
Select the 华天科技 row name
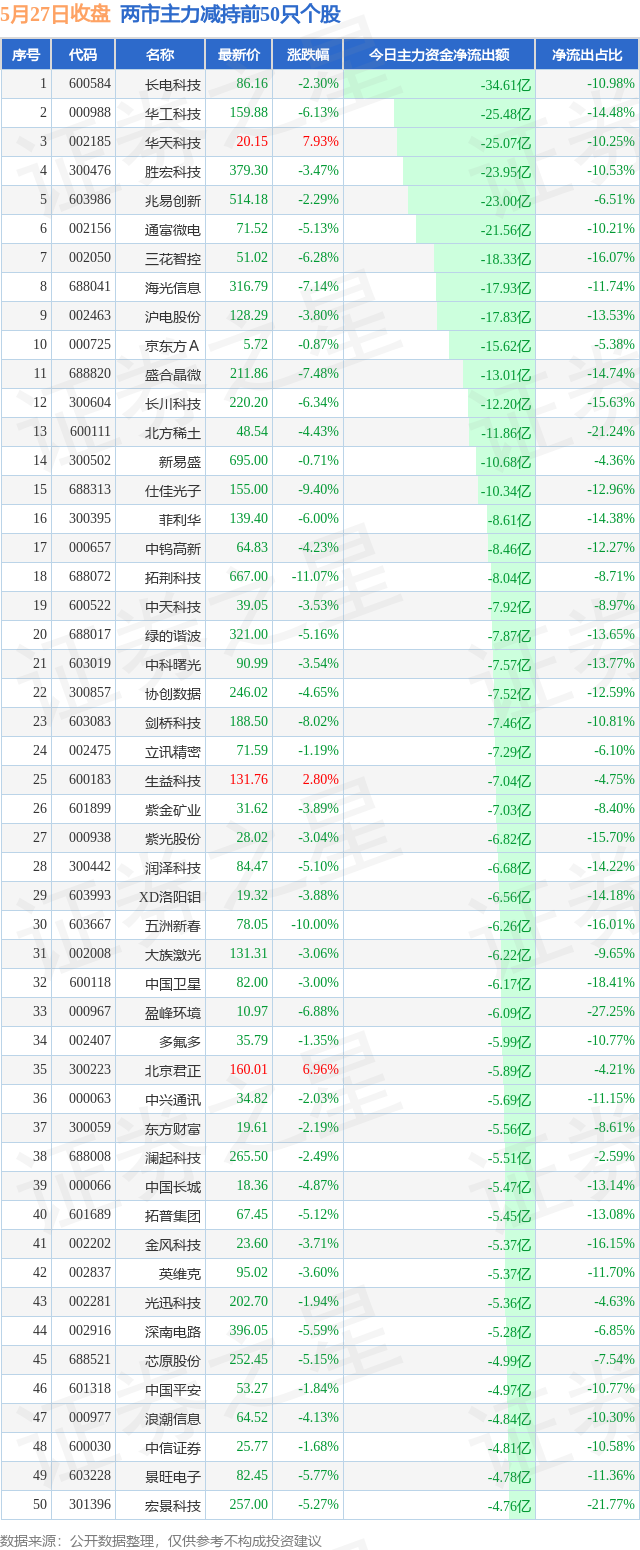[x=173, y=142]
